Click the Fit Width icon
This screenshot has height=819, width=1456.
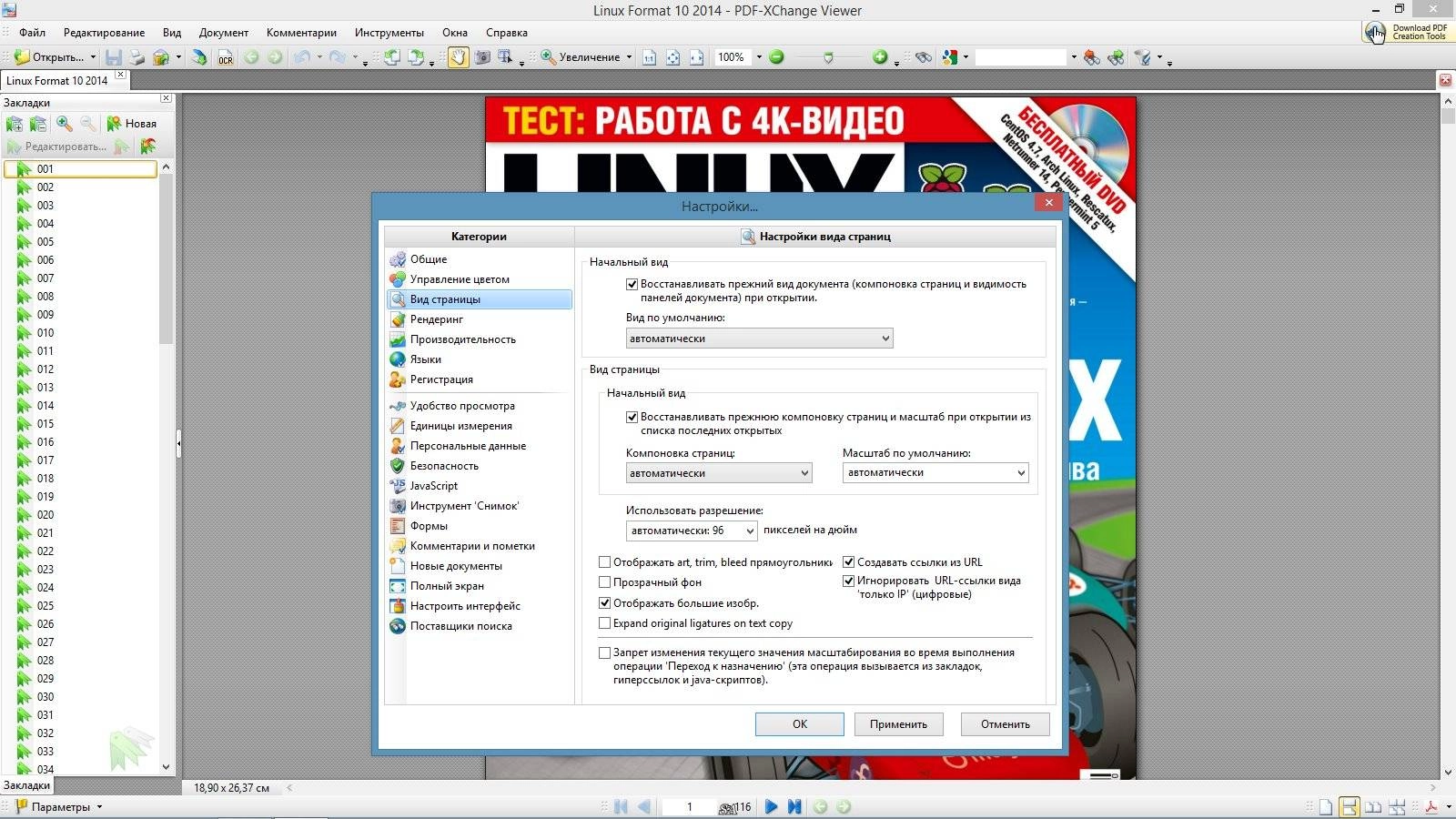pyautogui.click(x=696, y=57)
